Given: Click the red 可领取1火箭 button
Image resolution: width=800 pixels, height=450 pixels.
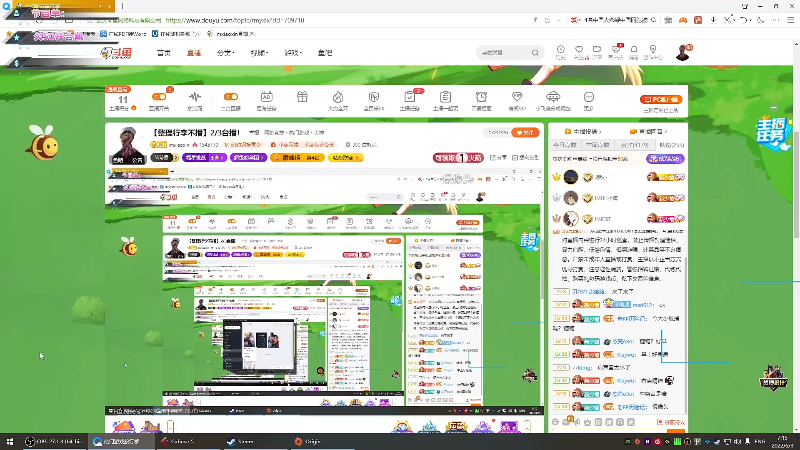Looking at the screenshot, I should tap(458, 158).
